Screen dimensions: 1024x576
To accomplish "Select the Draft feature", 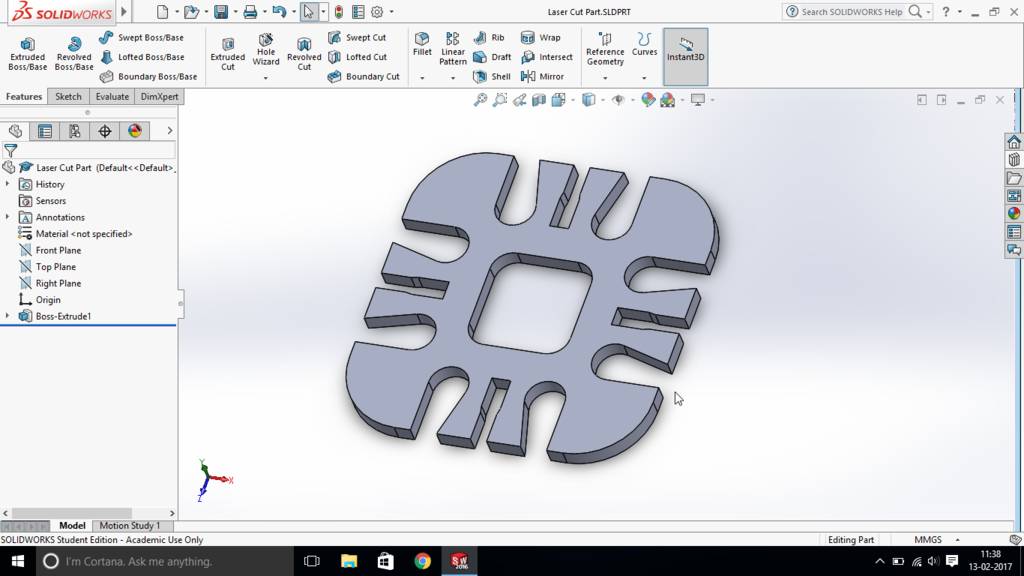I will (x=492, y=57).
